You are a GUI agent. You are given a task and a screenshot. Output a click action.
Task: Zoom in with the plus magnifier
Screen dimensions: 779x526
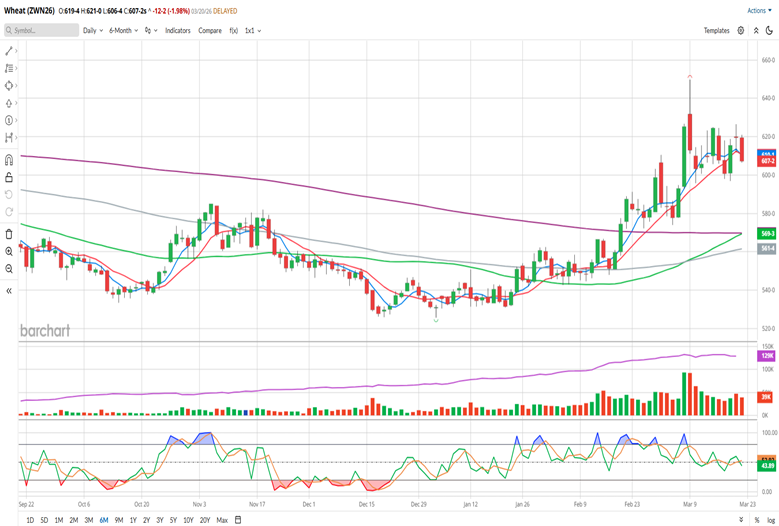point(9,251)
